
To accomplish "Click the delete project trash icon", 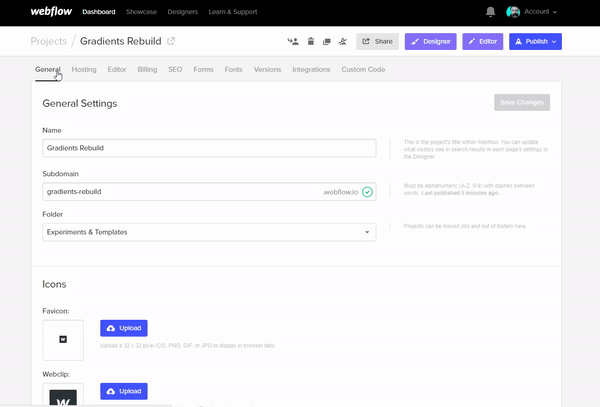I will (311, 41).
